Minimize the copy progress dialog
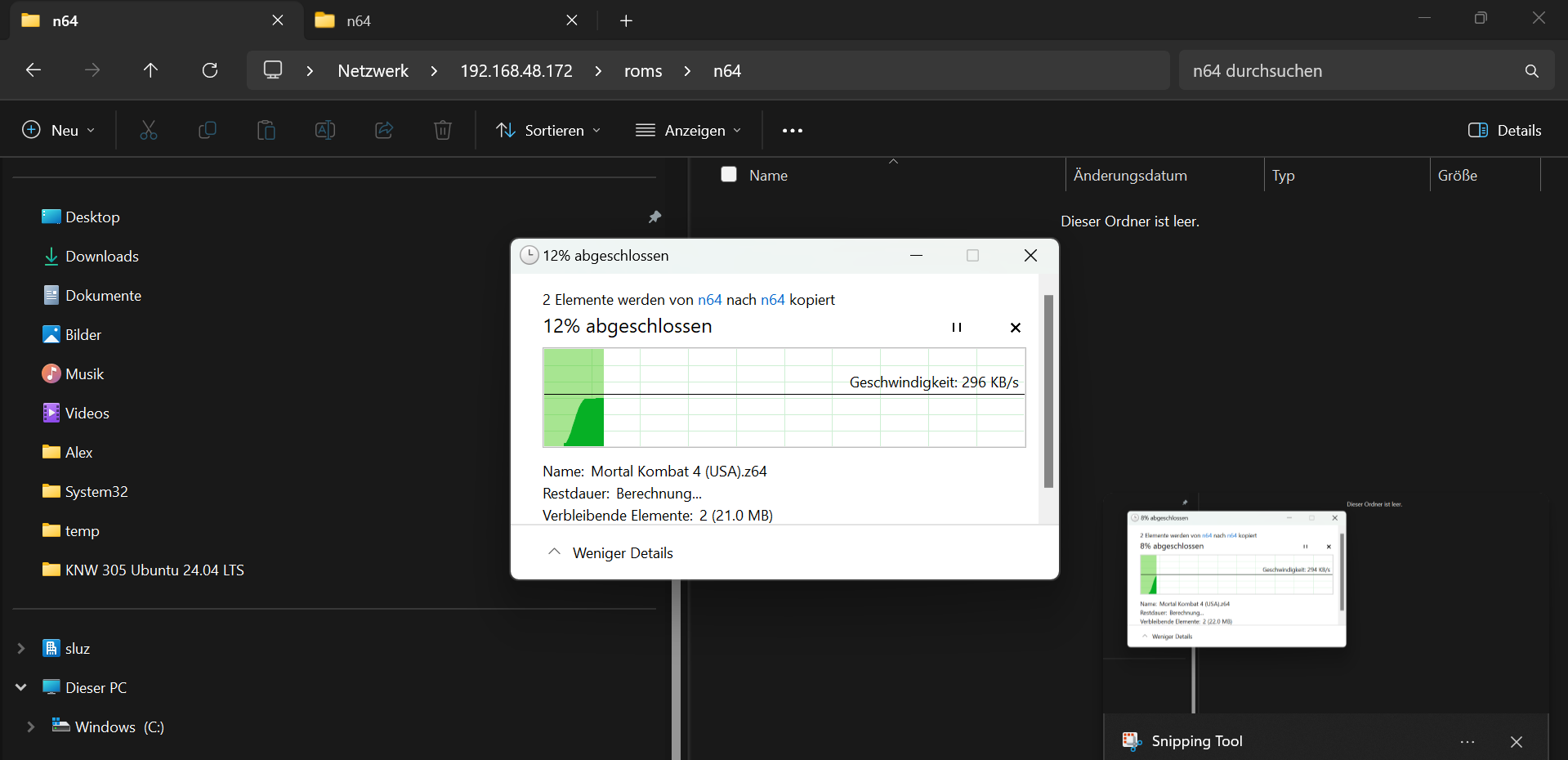1568x760 pixels. (x=917, y=256)
